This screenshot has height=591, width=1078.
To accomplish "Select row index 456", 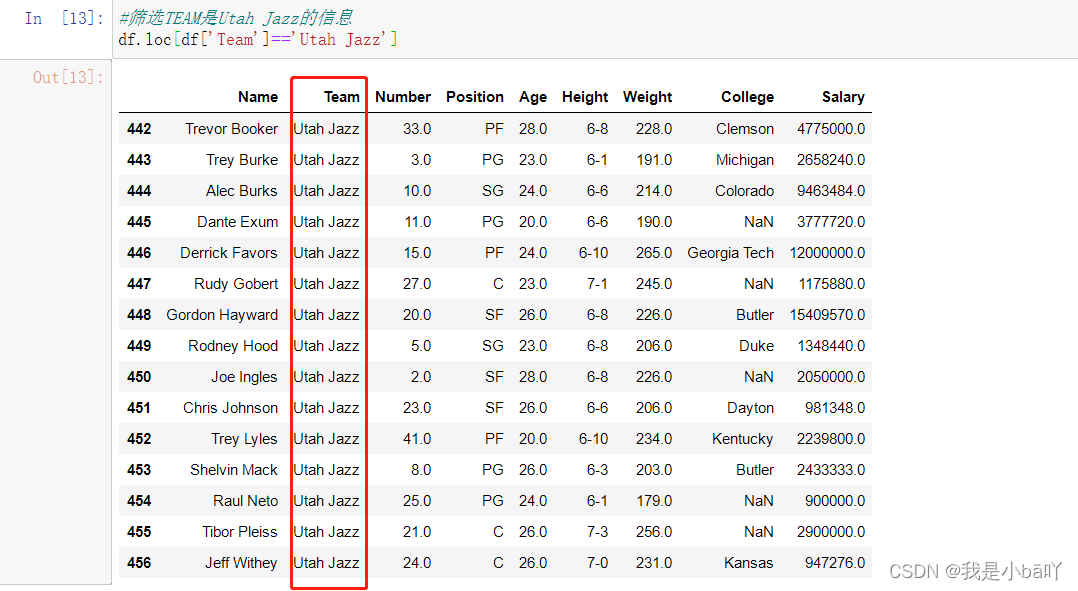I will (139, 562).
